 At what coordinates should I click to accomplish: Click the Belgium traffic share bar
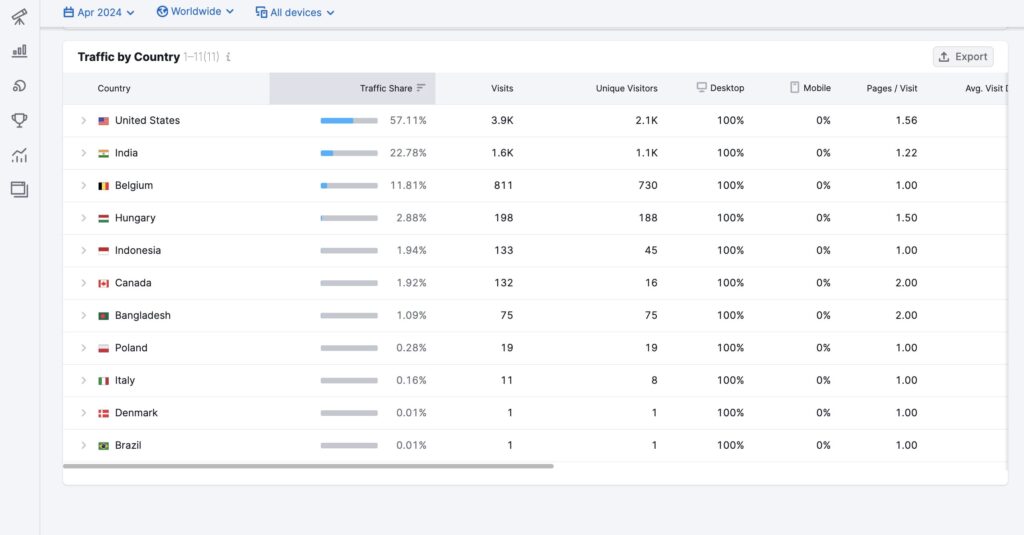click(x=349, y=186)
